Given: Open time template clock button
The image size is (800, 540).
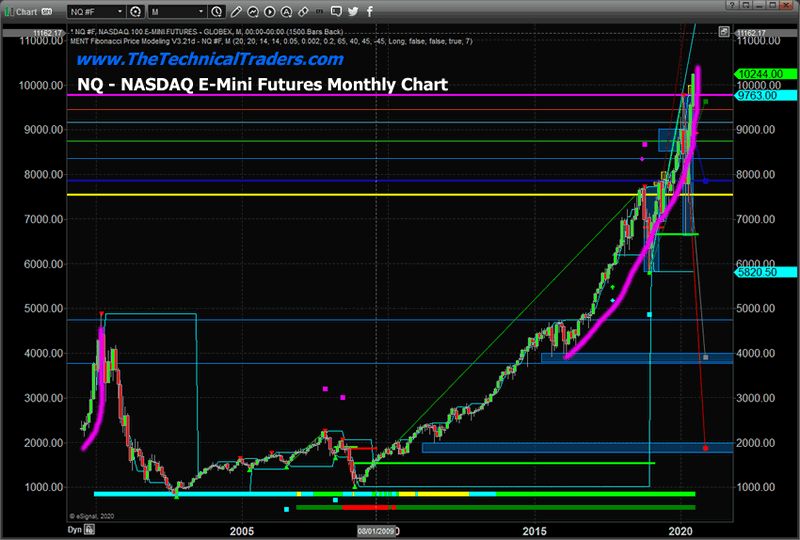Looking at the screenshot, I should tap(216, 11).
